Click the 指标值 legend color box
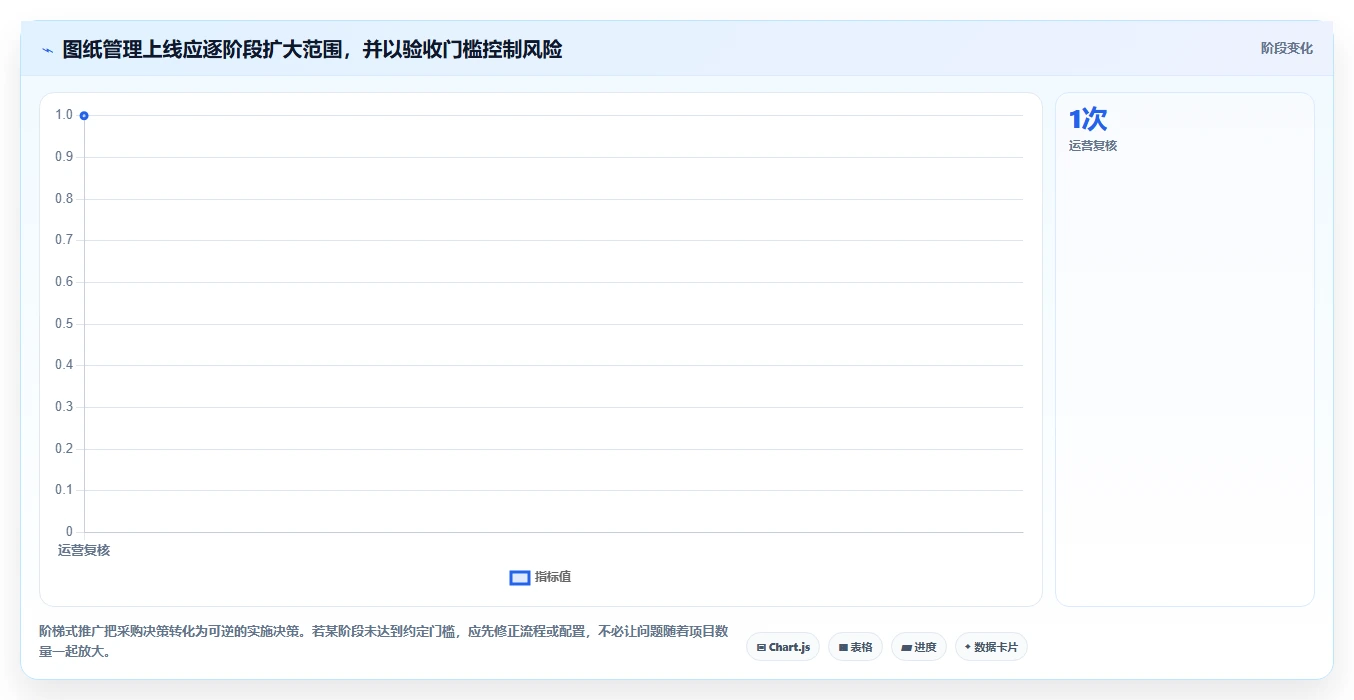Image resolution: width=1354 pixels, height=700 pixels. (x=520, y=577)
